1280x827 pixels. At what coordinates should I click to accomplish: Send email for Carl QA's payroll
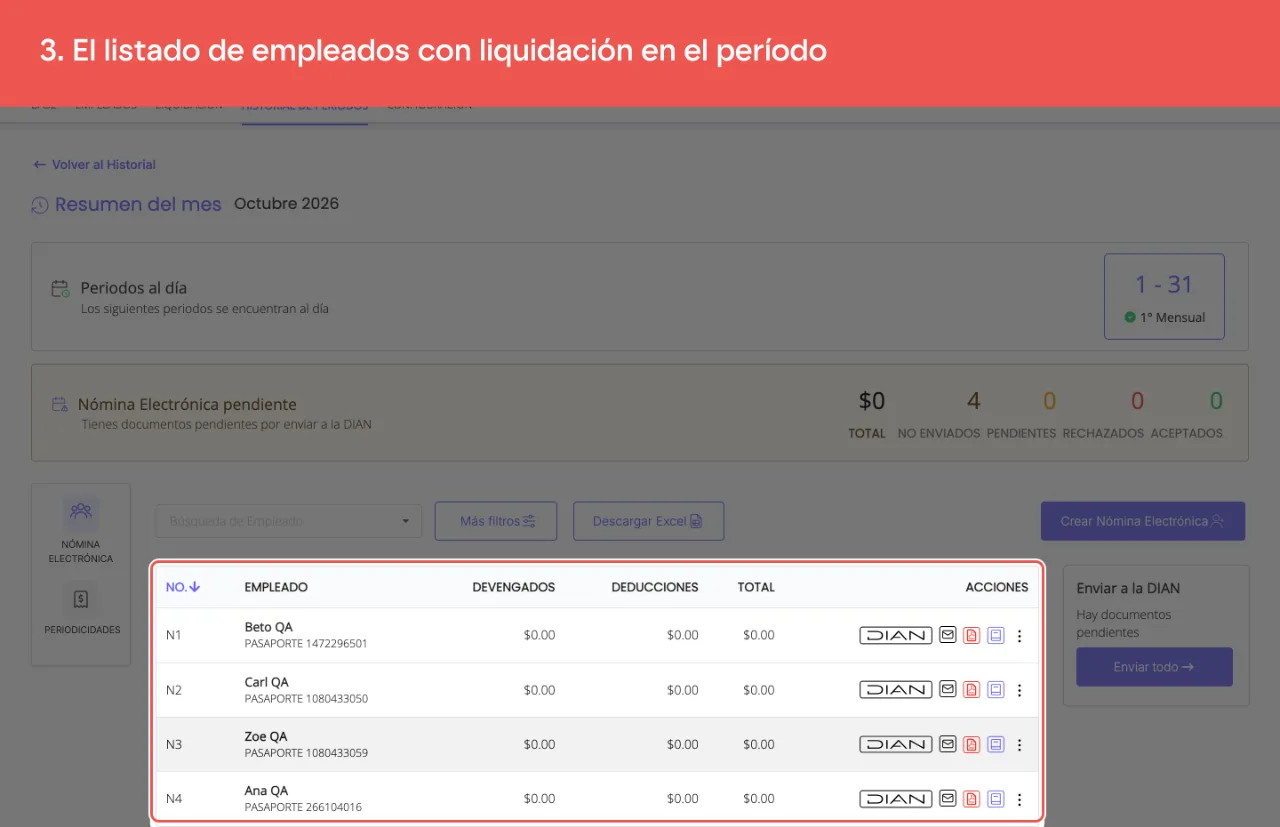948,689
